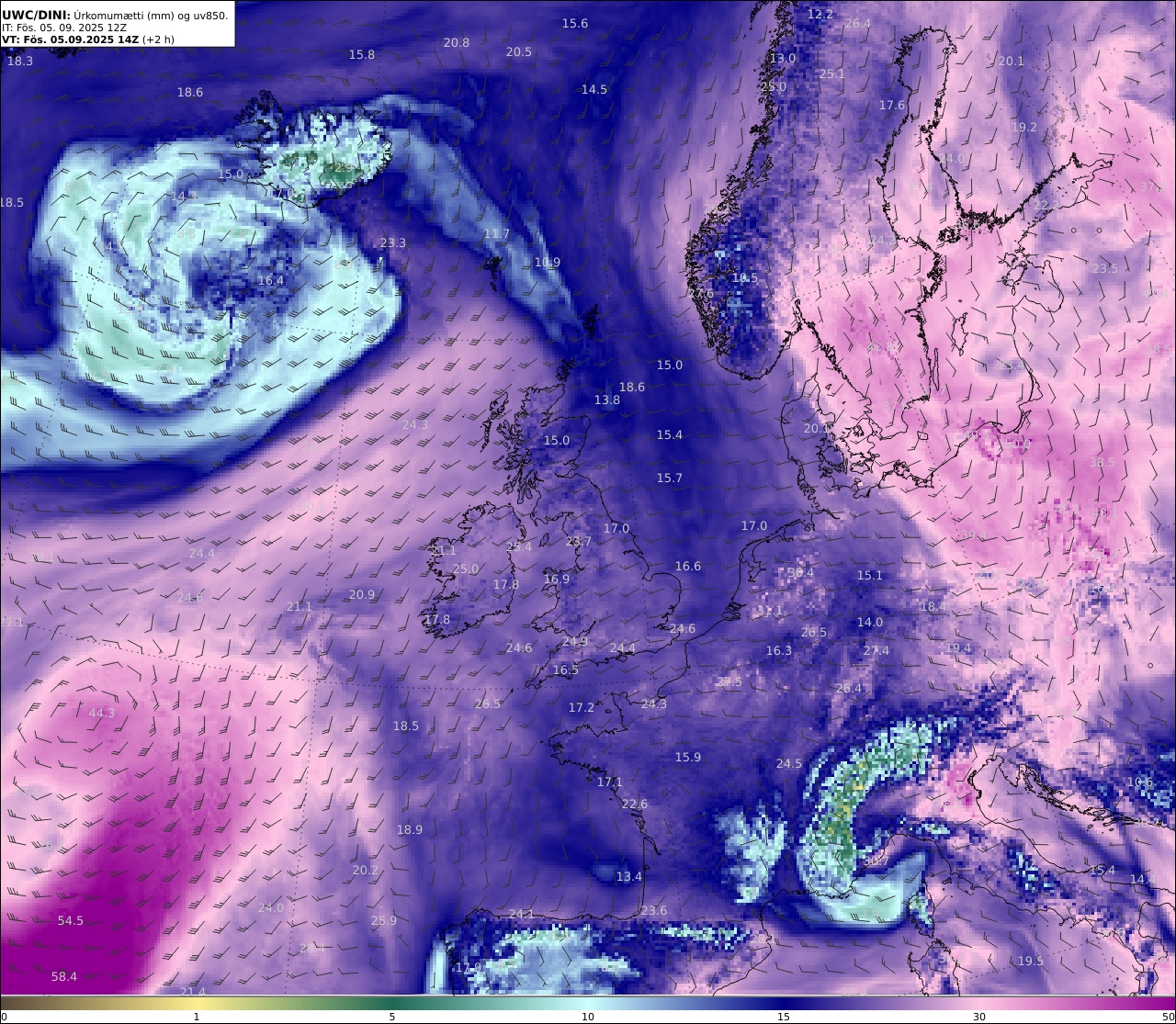Click the 24.5 value label
The width and height of the screenshot is (1176, 1024).
(789, 763)
